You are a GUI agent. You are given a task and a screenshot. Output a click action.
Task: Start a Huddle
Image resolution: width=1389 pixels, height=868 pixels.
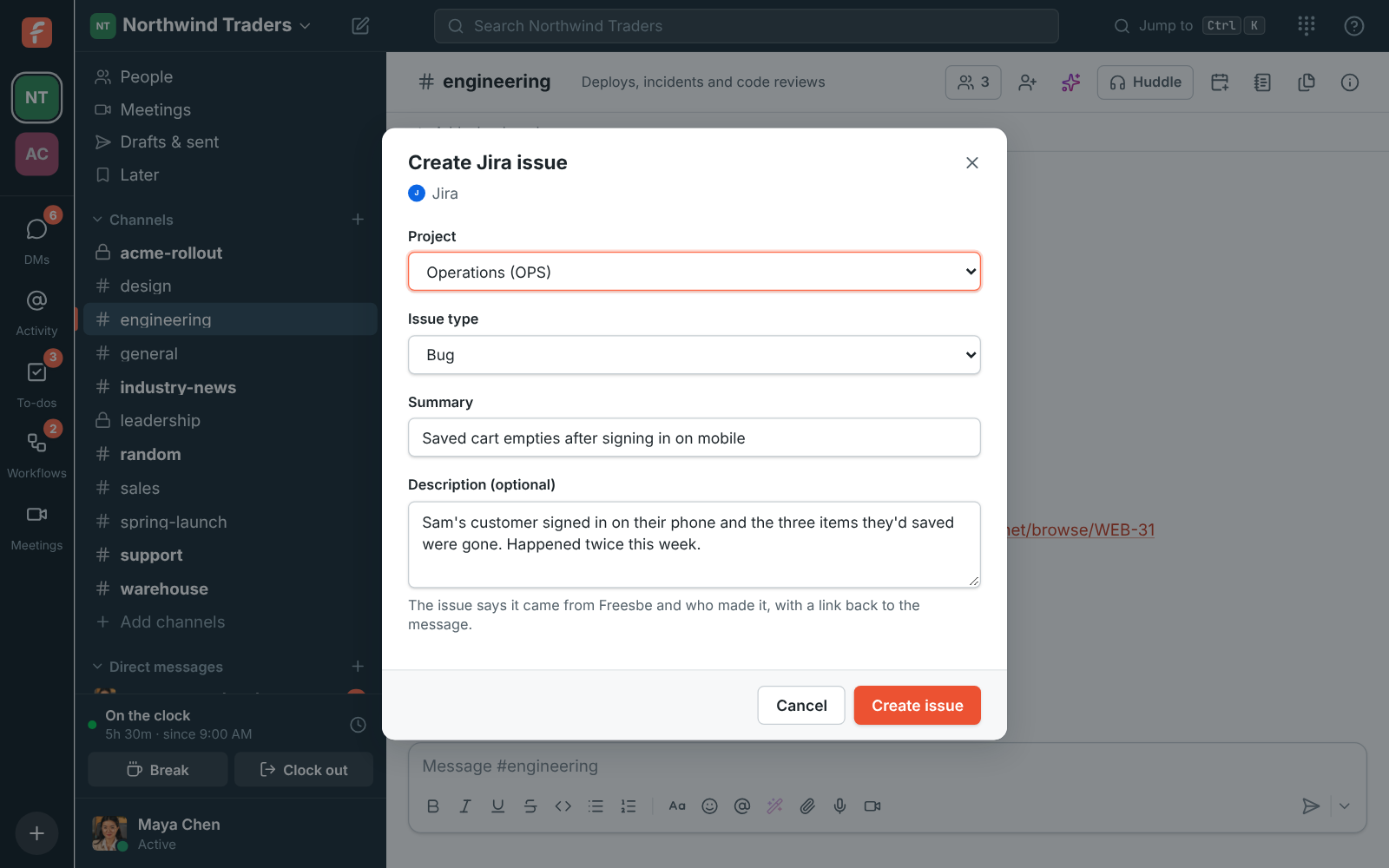tap(1145, 82)
